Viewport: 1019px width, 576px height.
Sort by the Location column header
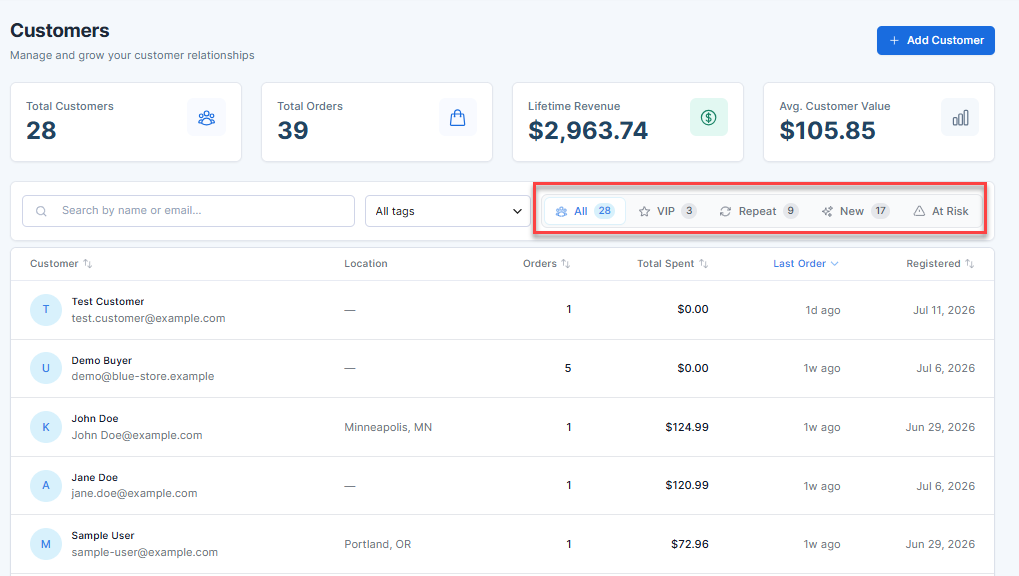pyautogui.click(x=366, y=263)
